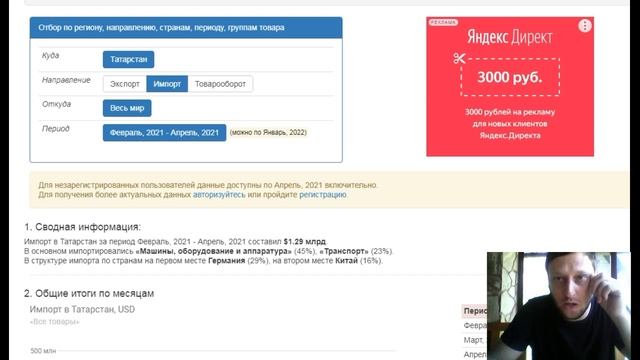Click the Яндекс Директ ad title
The height and width of the screenshot is (360, 640).
(x=510, y=37)
